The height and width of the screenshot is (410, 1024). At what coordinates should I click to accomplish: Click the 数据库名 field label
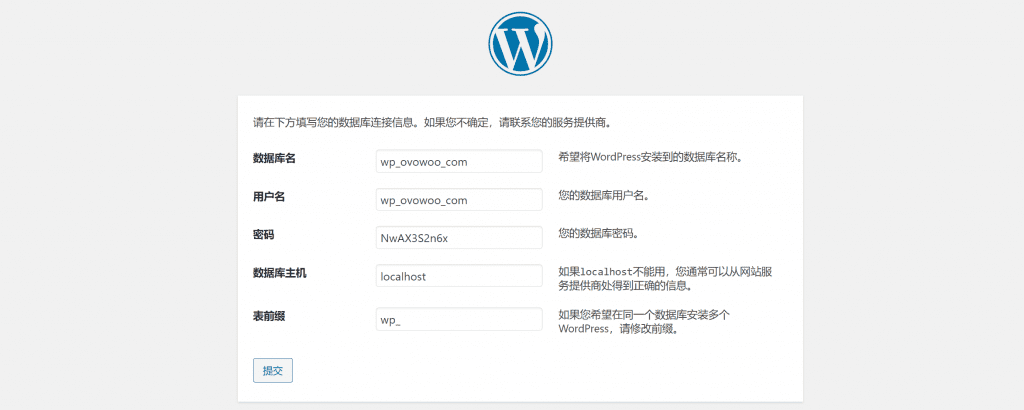click(x=274, y=159)
